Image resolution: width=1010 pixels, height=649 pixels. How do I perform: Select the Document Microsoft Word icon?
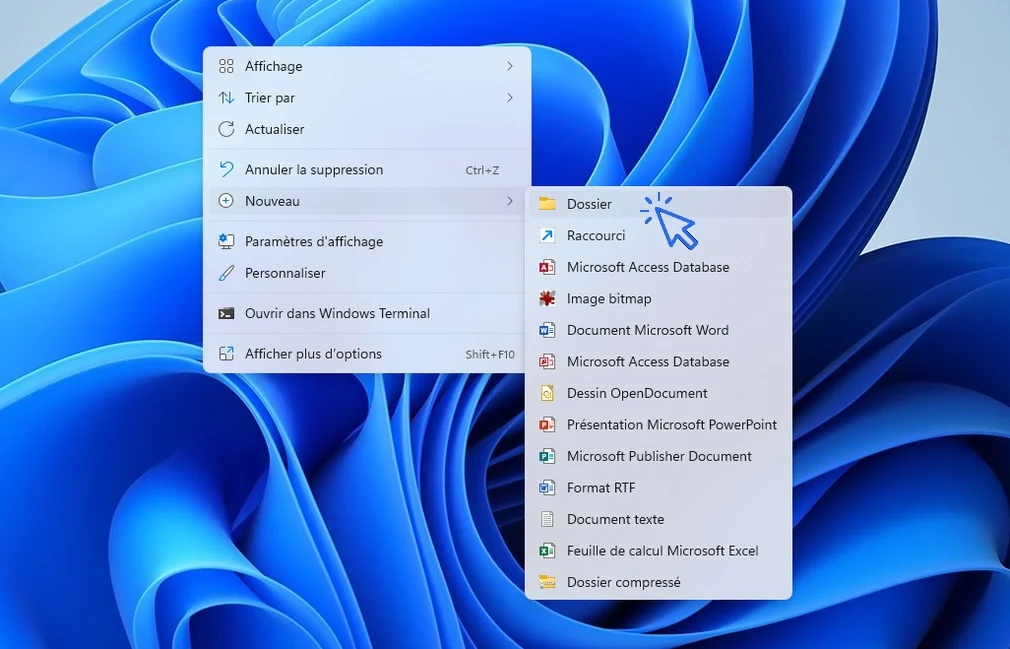coord(548,330)
